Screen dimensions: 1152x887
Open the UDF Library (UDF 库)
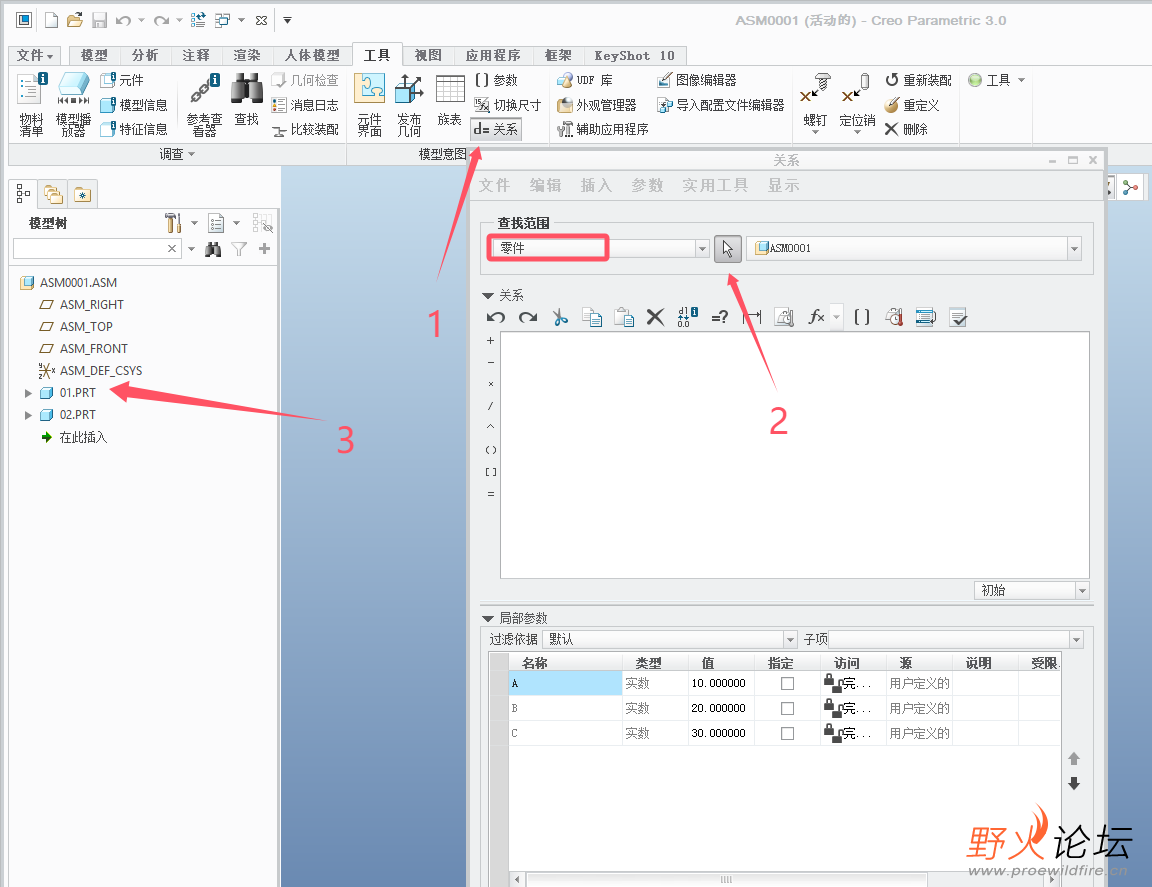585,80
